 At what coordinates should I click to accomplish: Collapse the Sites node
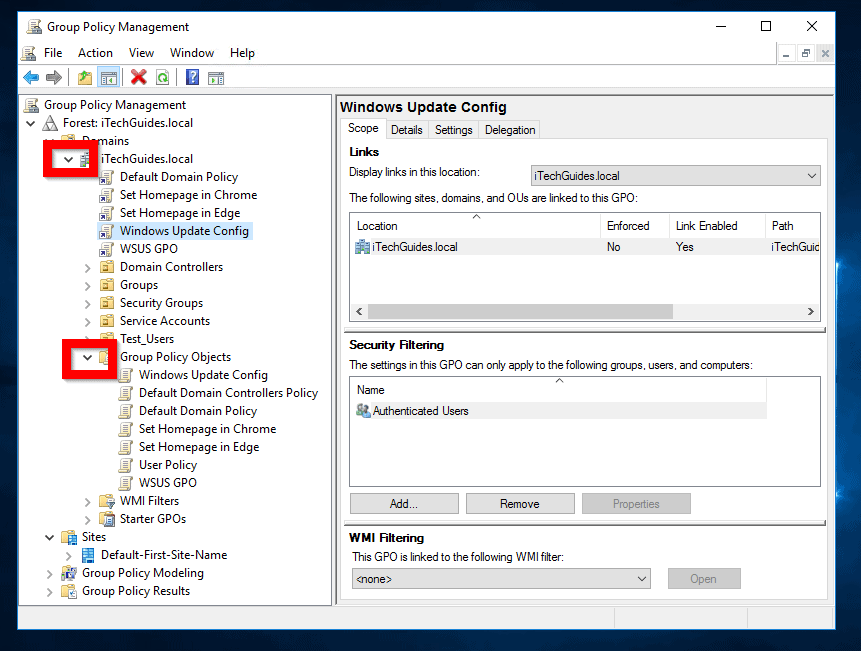pos(49,538)
